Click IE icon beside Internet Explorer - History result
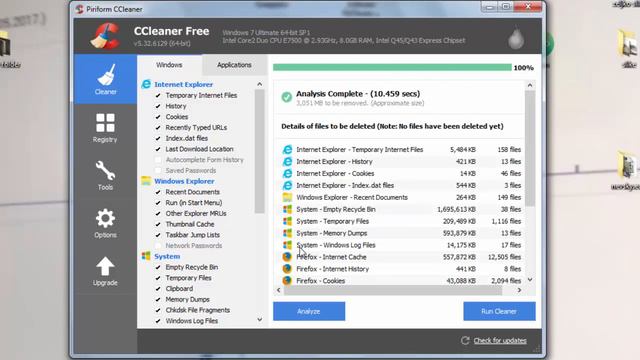The width and height of the screenshot is (640, 360). (287, 161)
